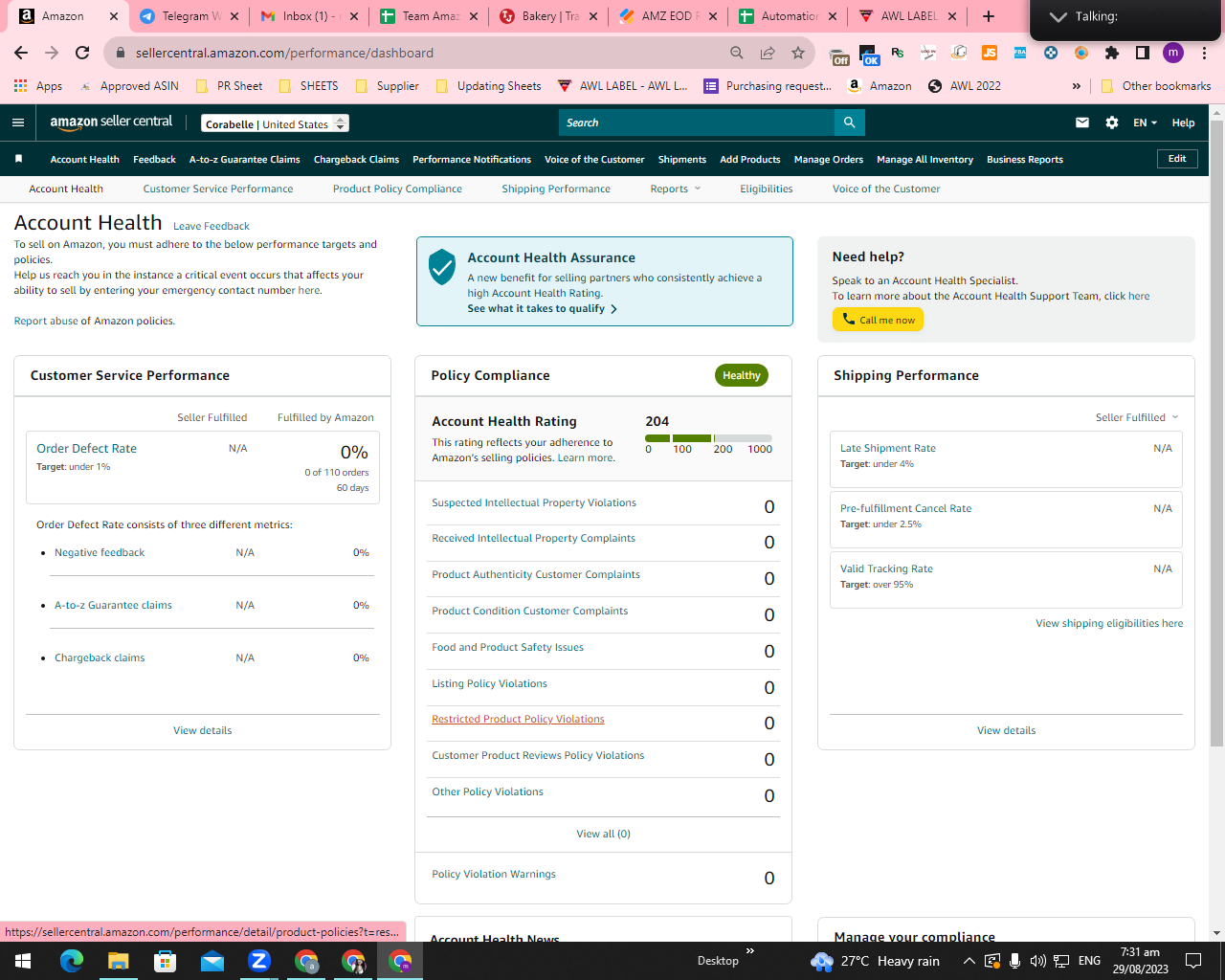Click the Amazon Seller Central logo

(x=111, y=122)
